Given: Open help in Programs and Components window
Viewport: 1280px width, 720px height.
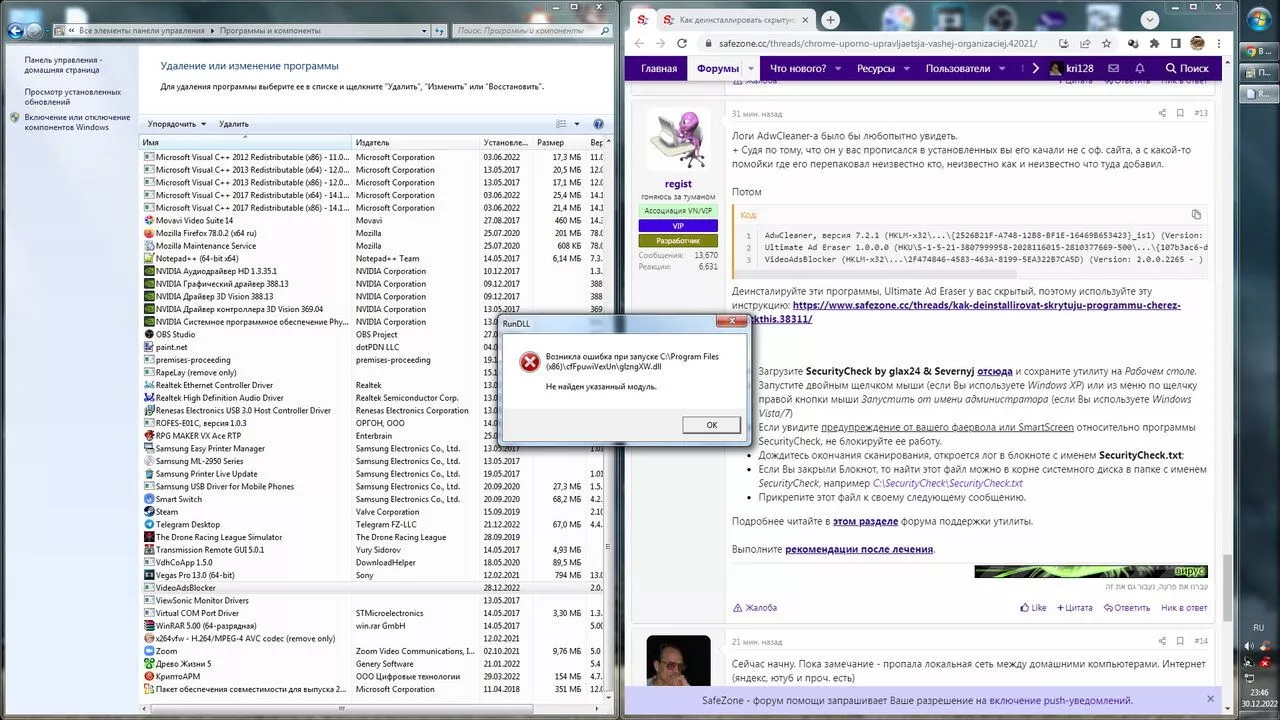Looking at the screenshot, I should coord(598,124).
